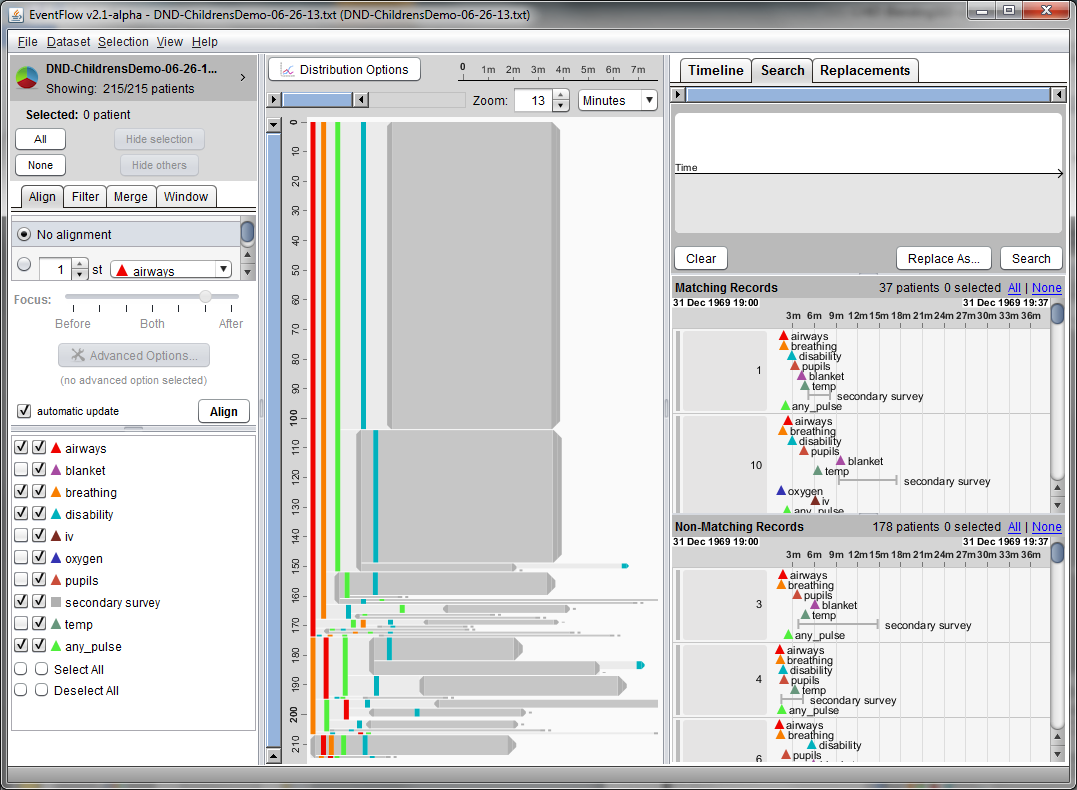
Task: Open the airways alignment event dropdown
Action: (x=222, y=270)
